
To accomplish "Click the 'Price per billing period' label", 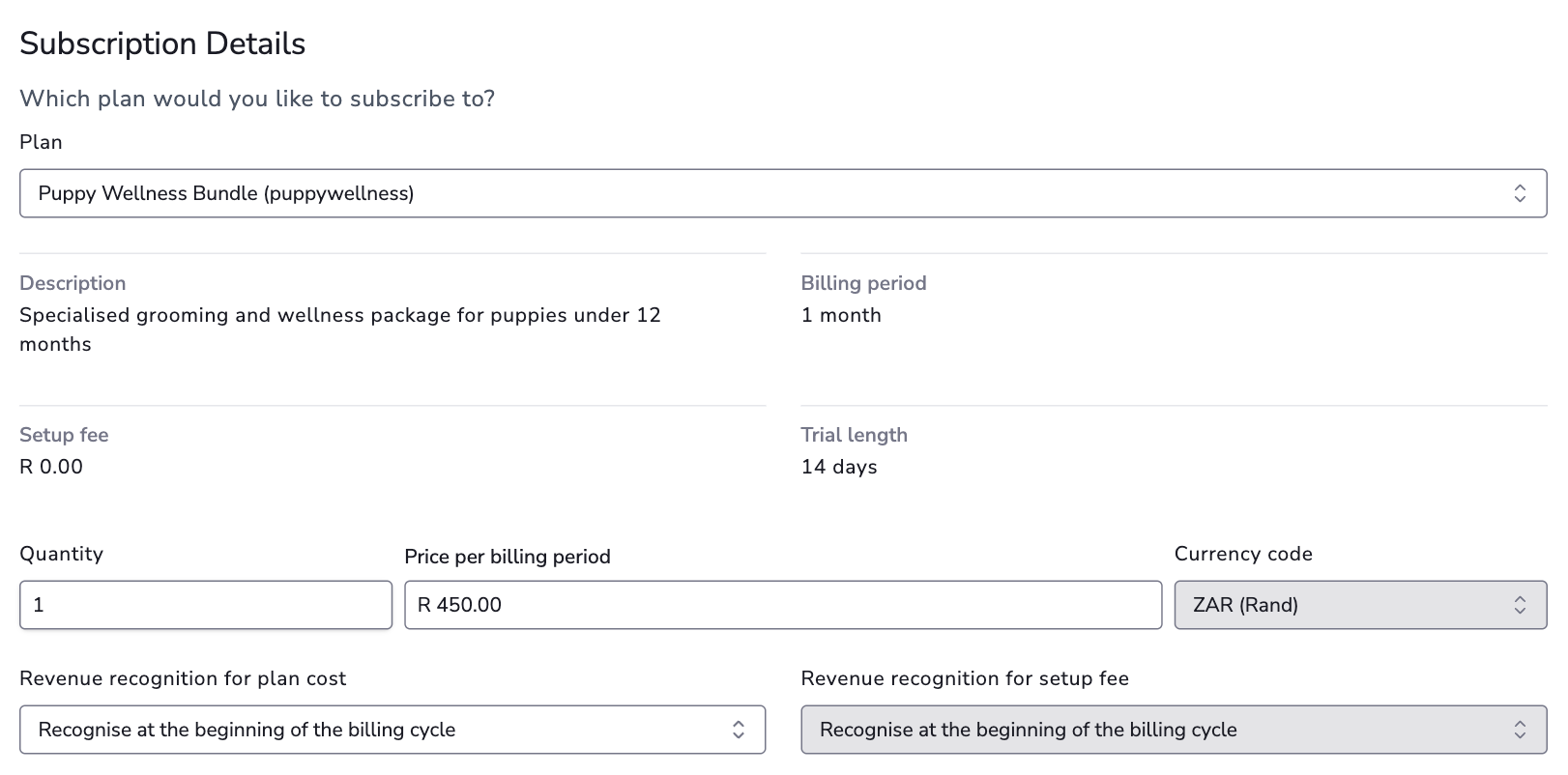I will [x=508, y=557].
